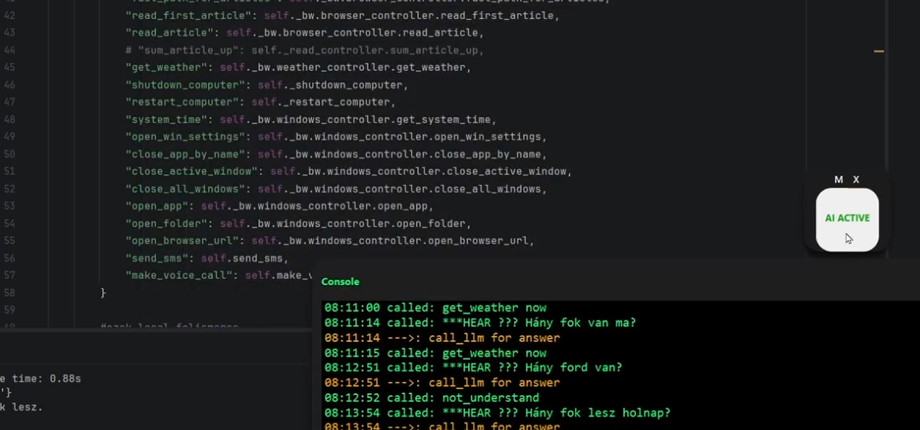The width and height of the screenshot is (920, 430).
Task: Click the "time: 0.88s" terminal output
Action: tap(40, 378)
